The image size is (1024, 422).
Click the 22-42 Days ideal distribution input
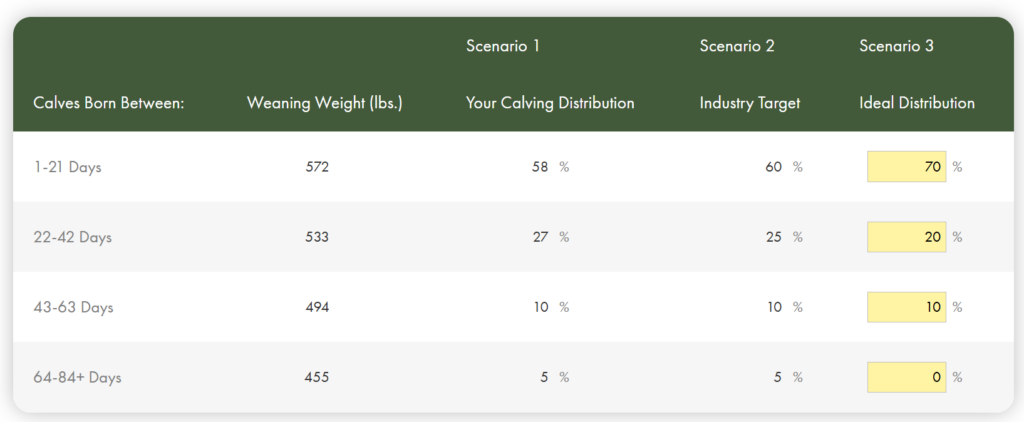click(x=906, y=237)
